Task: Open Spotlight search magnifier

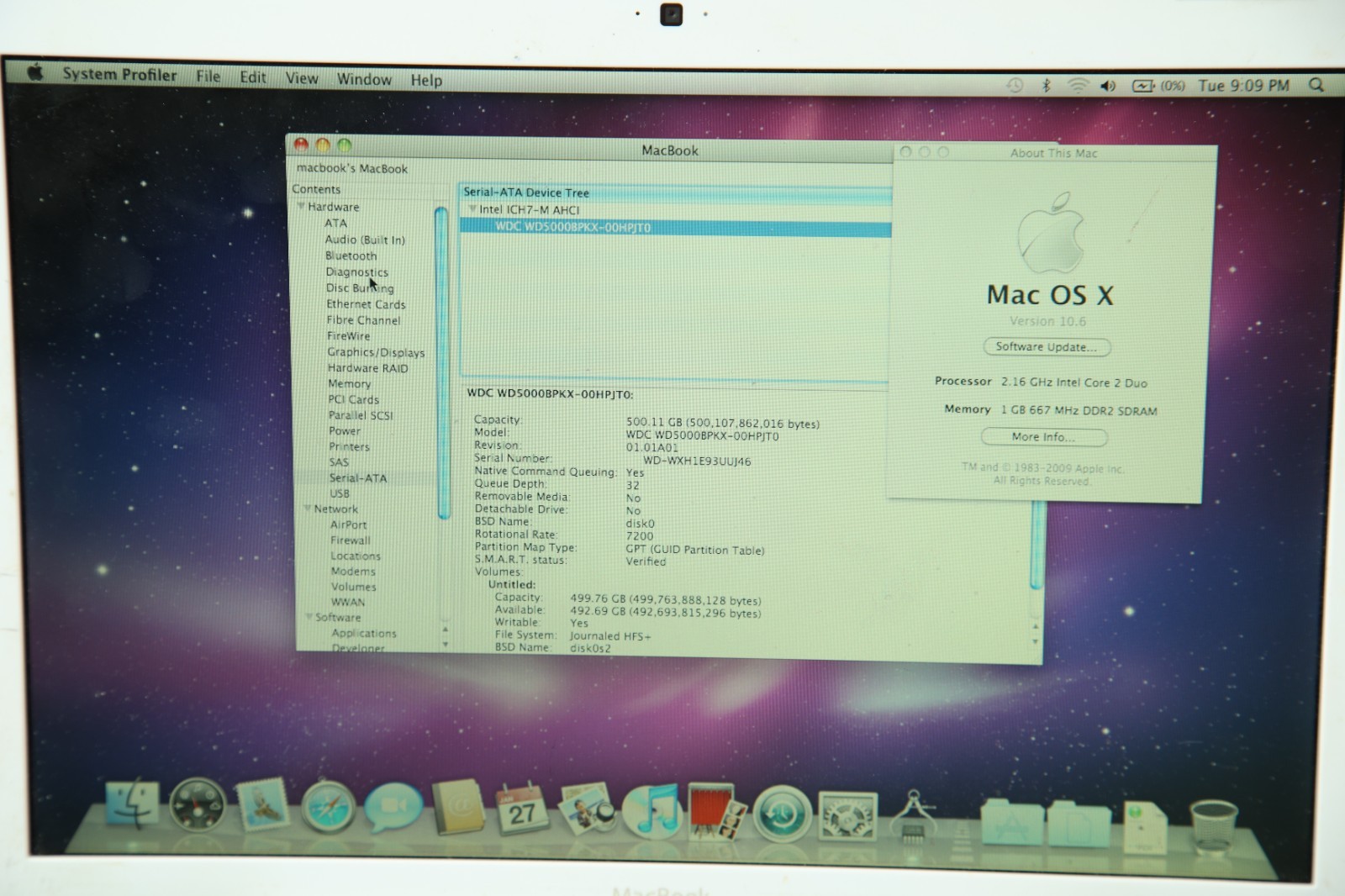Action: coord(1316,85)
